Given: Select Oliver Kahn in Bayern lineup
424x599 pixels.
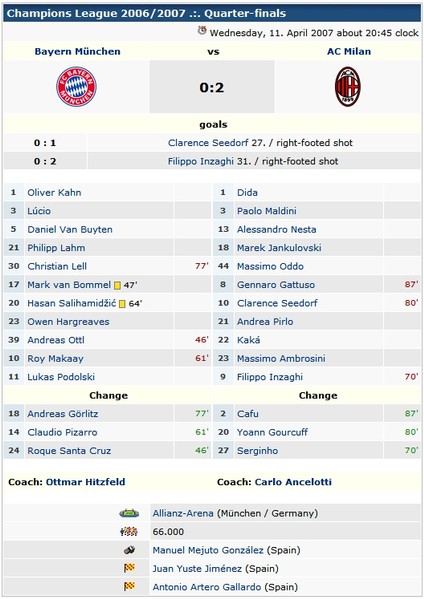Looking at the screenshot, I should coord(54,193).
